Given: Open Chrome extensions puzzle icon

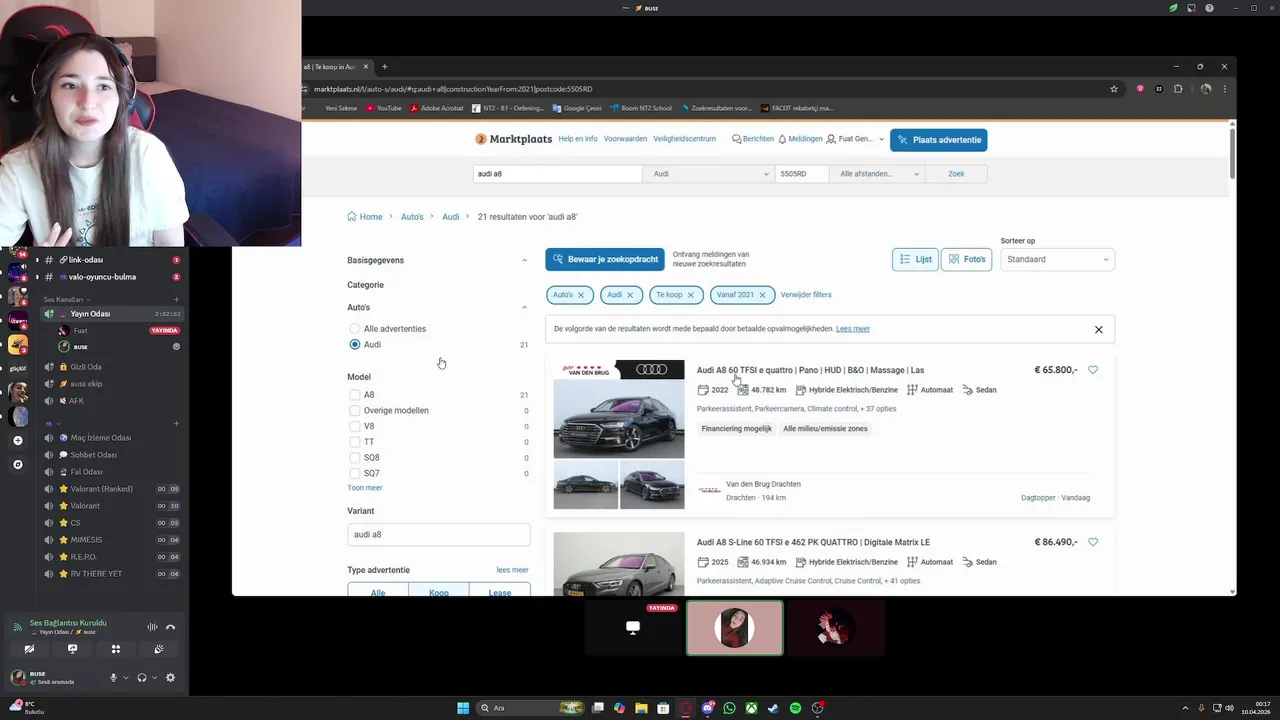Looking at the screenshot, I should click(x=1178, y=89).
